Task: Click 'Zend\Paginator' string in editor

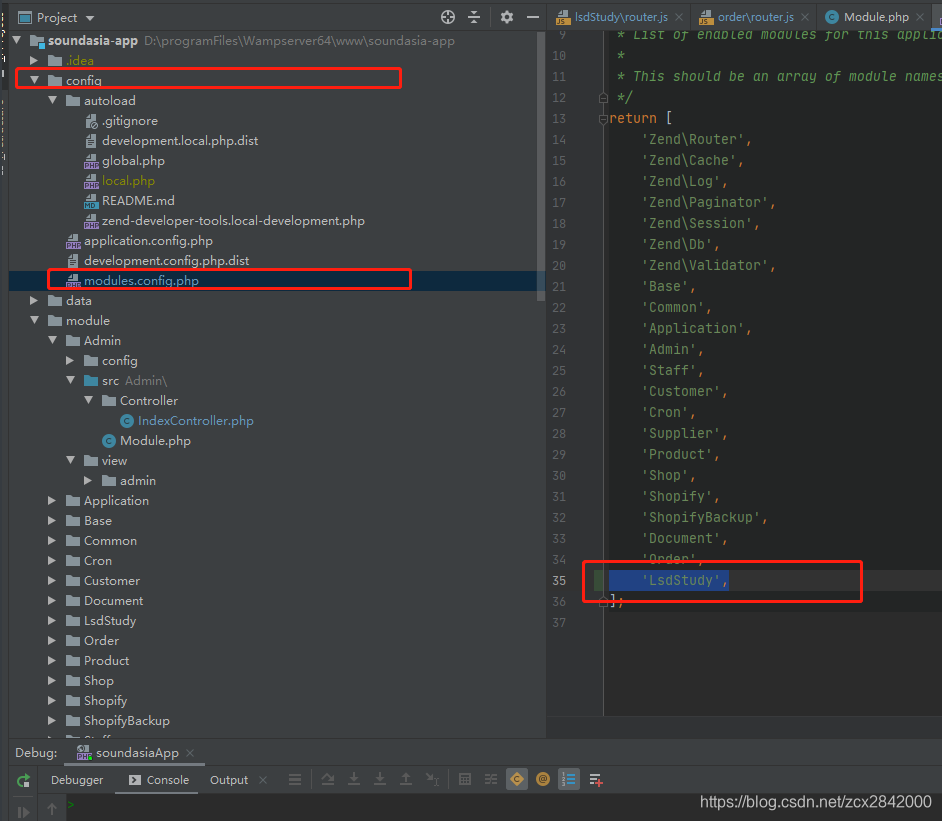Action: [x=705, y=202]
